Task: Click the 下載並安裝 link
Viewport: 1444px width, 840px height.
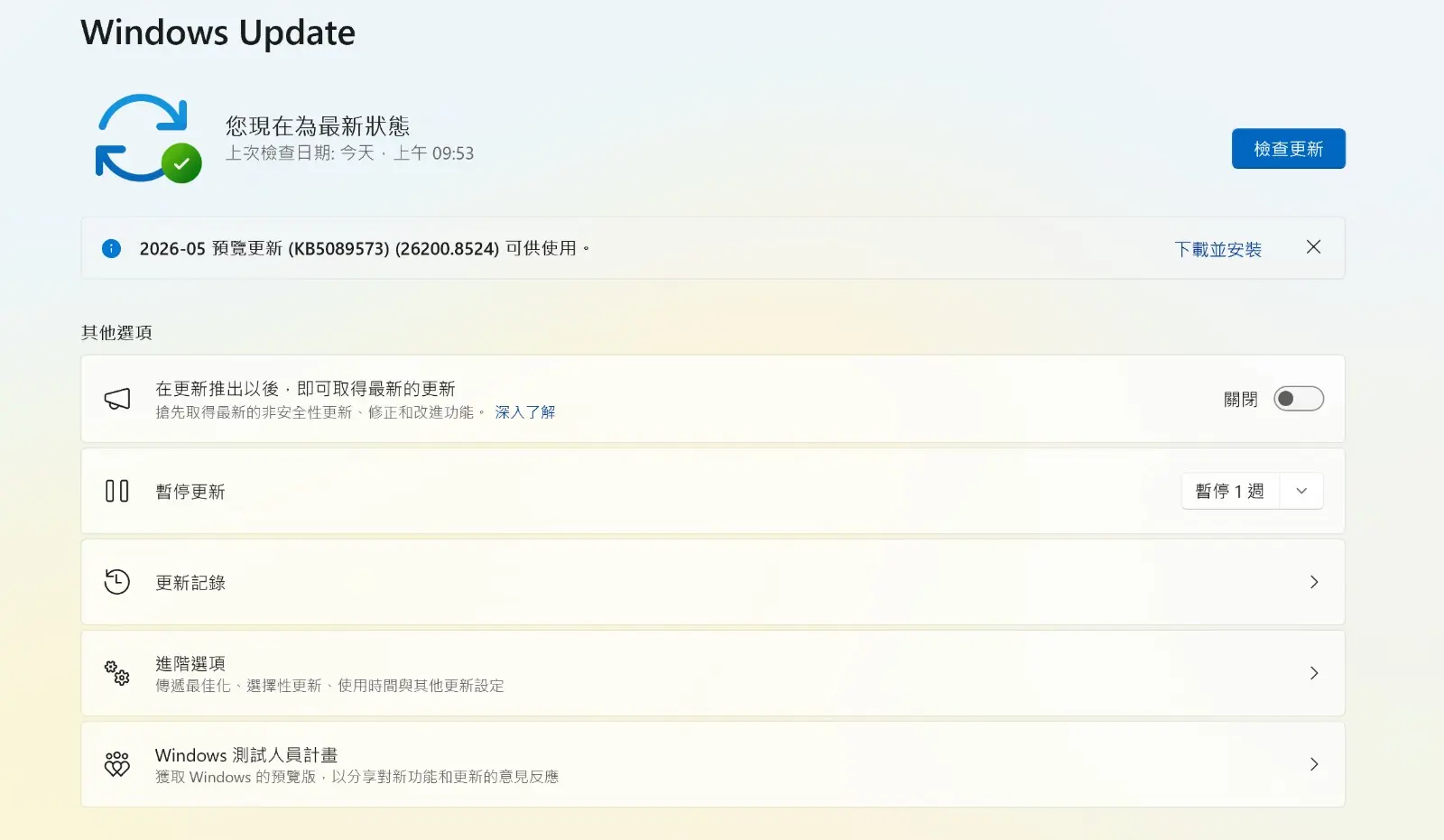Action: coord(1218,249)
